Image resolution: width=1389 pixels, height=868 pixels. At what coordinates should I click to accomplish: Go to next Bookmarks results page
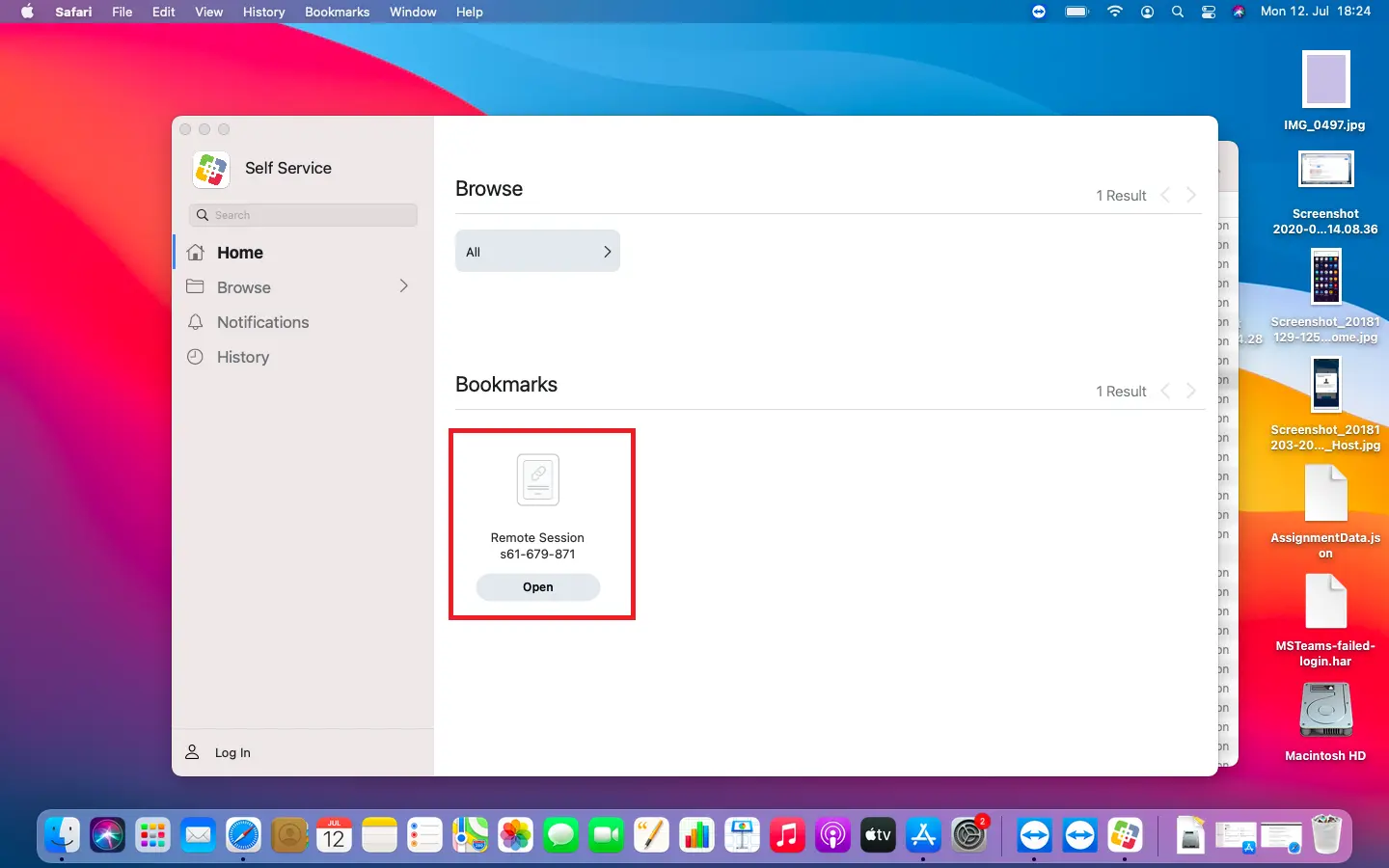coord(1191,391)
